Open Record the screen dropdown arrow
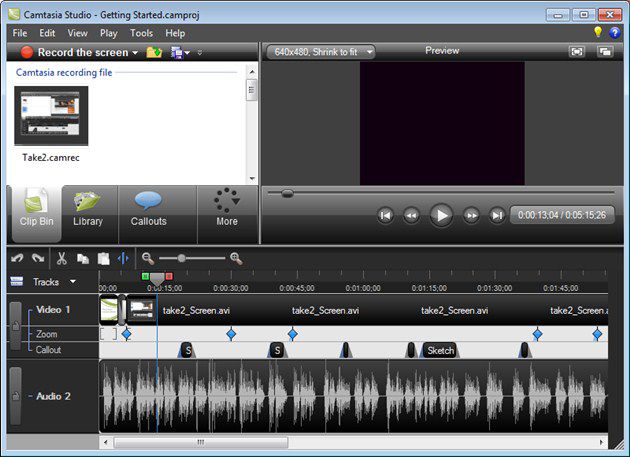 coord(135,53)
